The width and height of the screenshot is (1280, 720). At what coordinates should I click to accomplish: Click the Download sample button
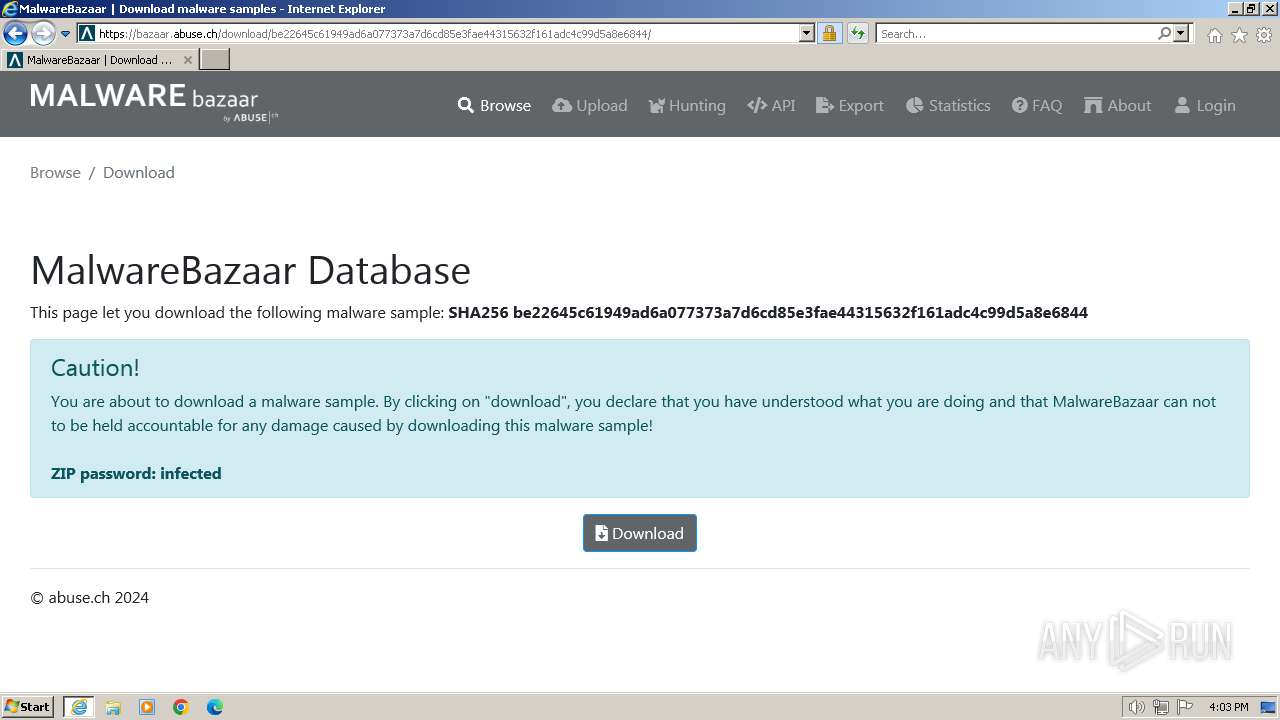(x=640, y=533)
